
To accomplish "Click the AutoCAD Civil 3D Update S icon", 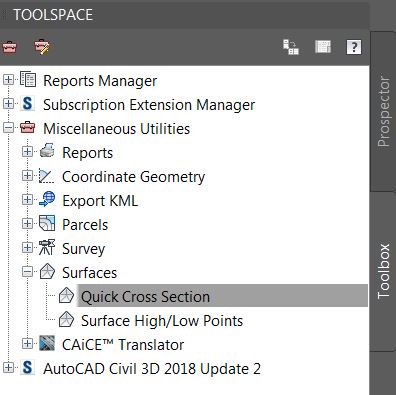I will click(x=27, y=368).
